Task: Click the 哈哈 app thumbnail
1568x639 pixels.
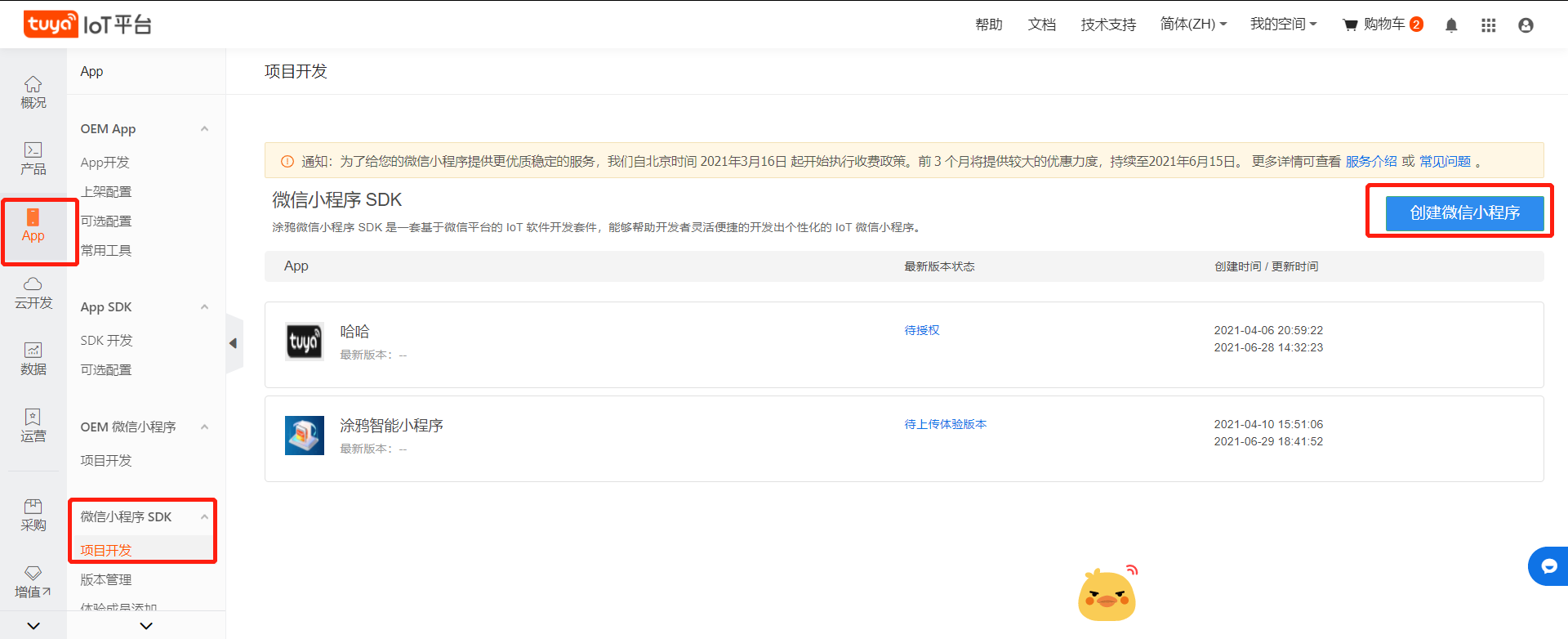Action: pos(304,342)
